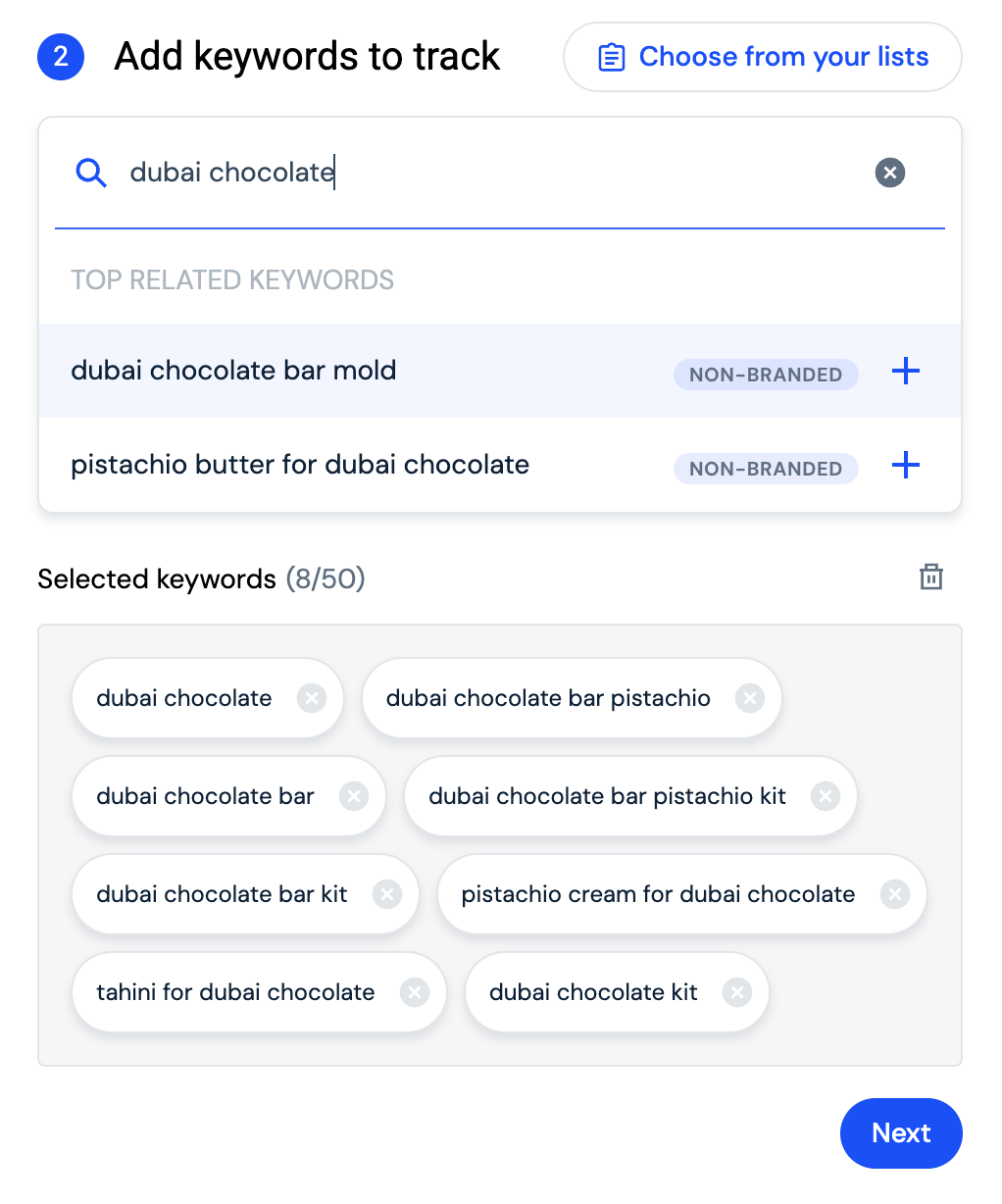
Task: Delete all selected keywords with trash icon
Action: 930,577
